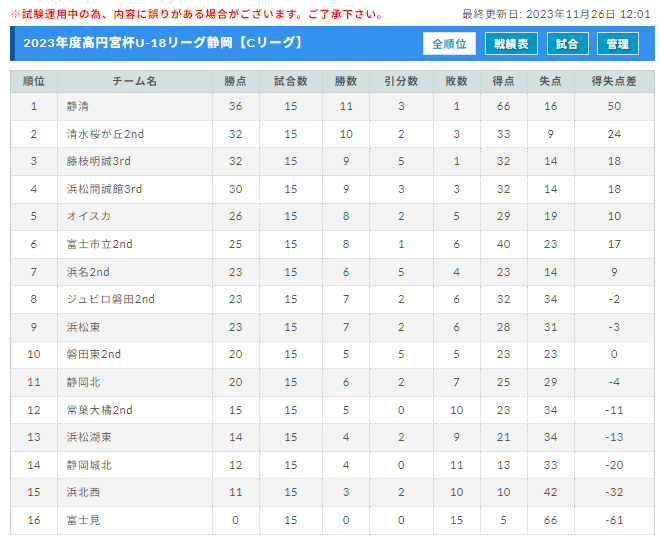Select team オイスカ

[x=88, y=216]
